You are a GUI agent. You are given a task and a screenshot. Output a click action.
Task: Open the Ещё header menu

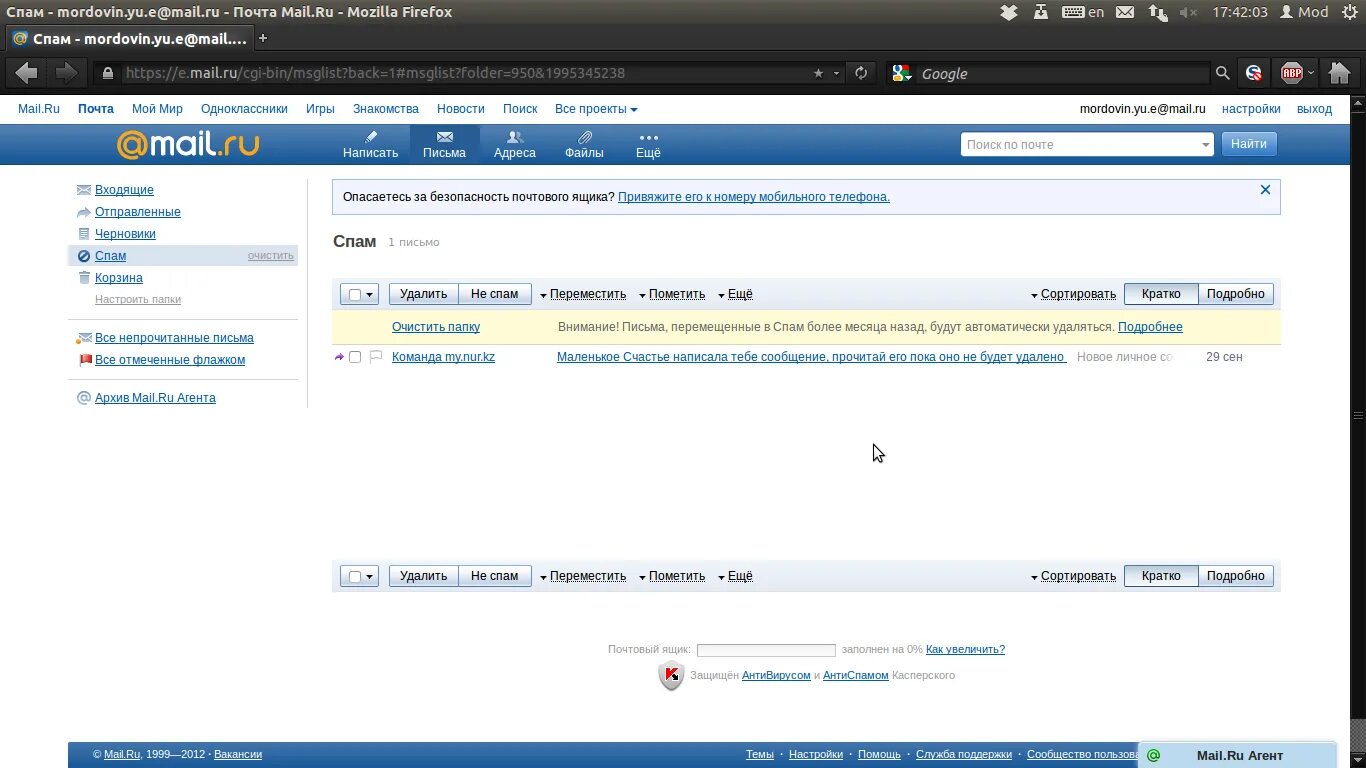point(648,145)
